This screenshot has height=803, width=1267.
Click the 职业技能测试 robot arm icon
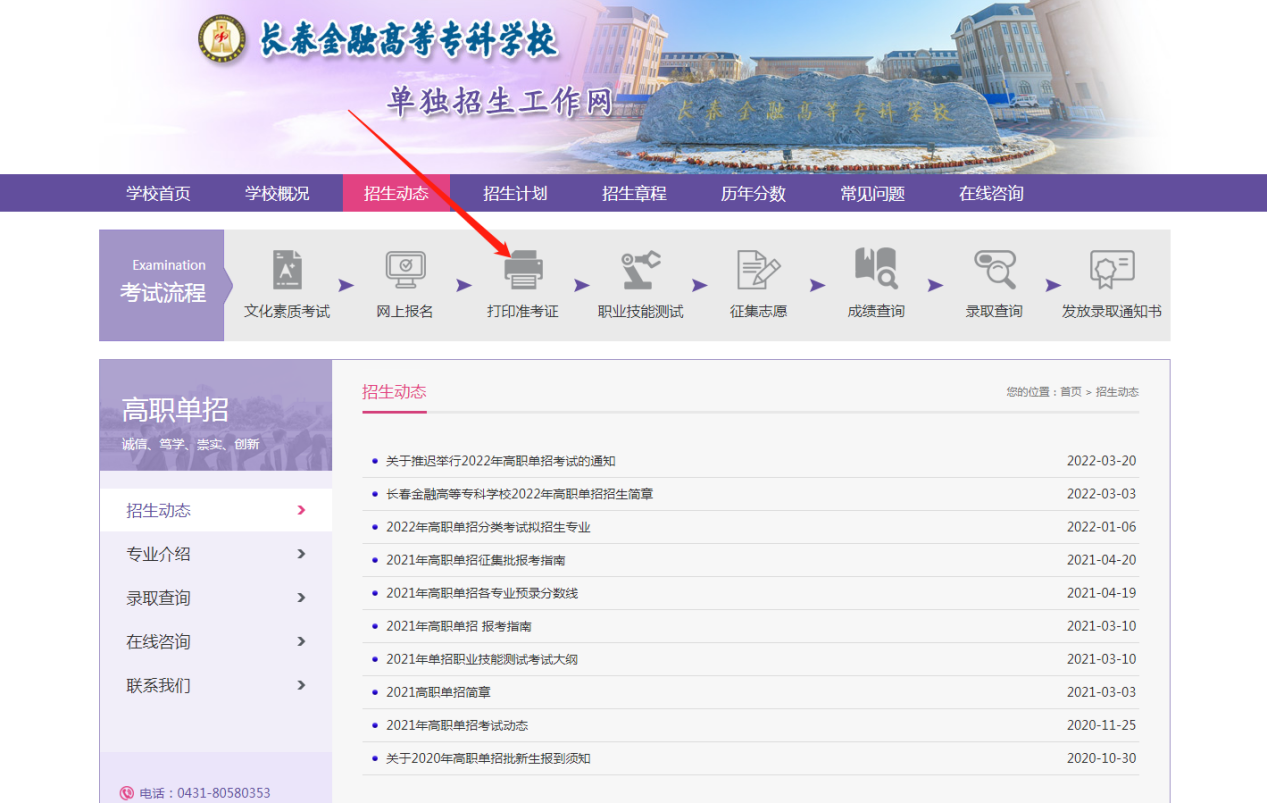pyautogui.click(x=640, y=270)
